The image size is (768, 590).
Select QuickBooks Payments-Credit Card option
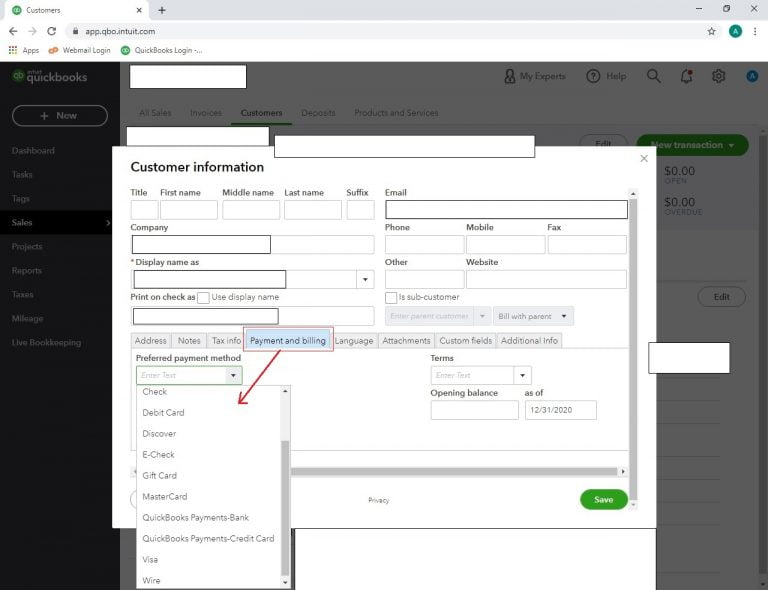(x=209, y=539)
